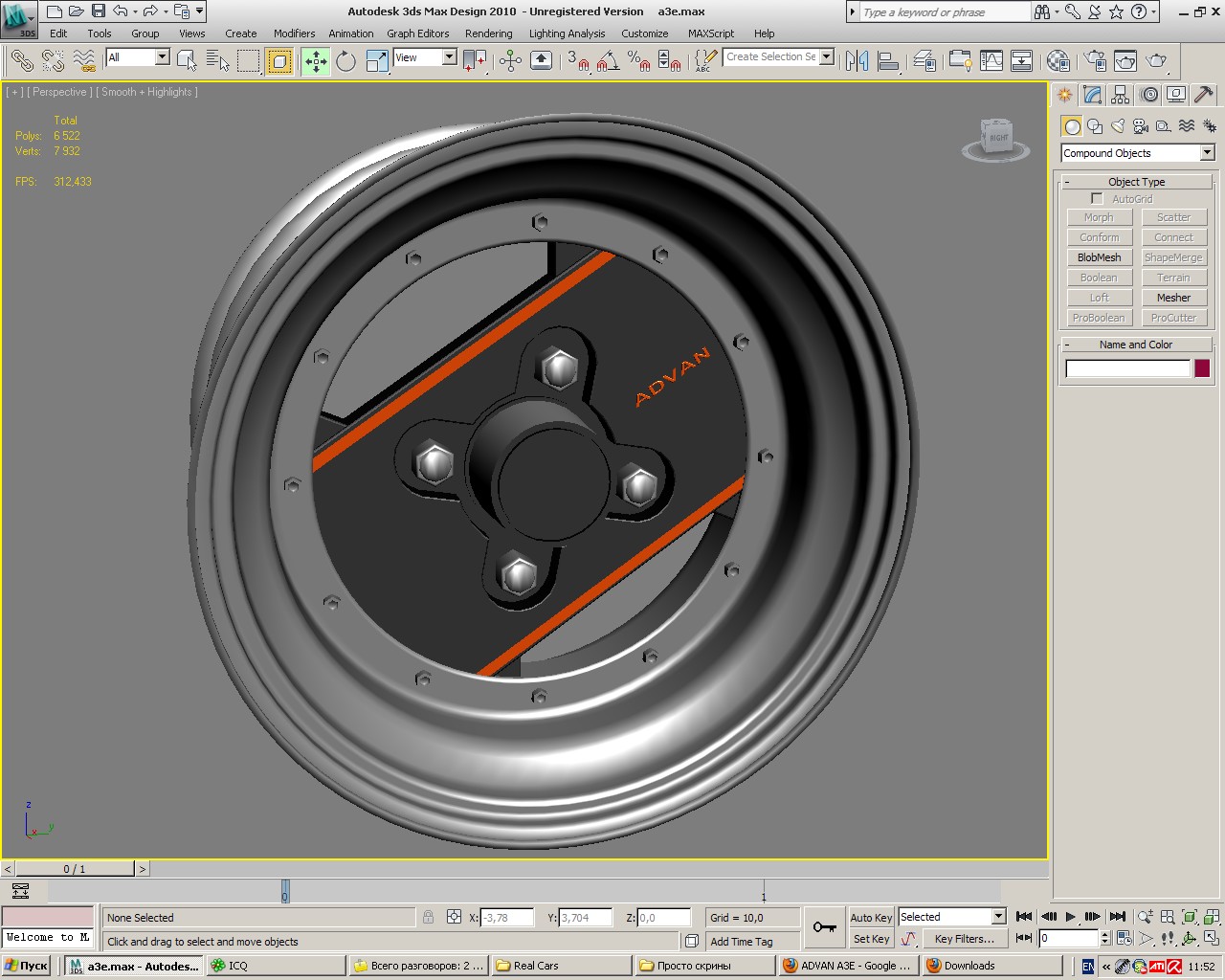Screen dimensions: 1225x980
Task: Click the ViewCube in viewport
Action: pos(996,140)
